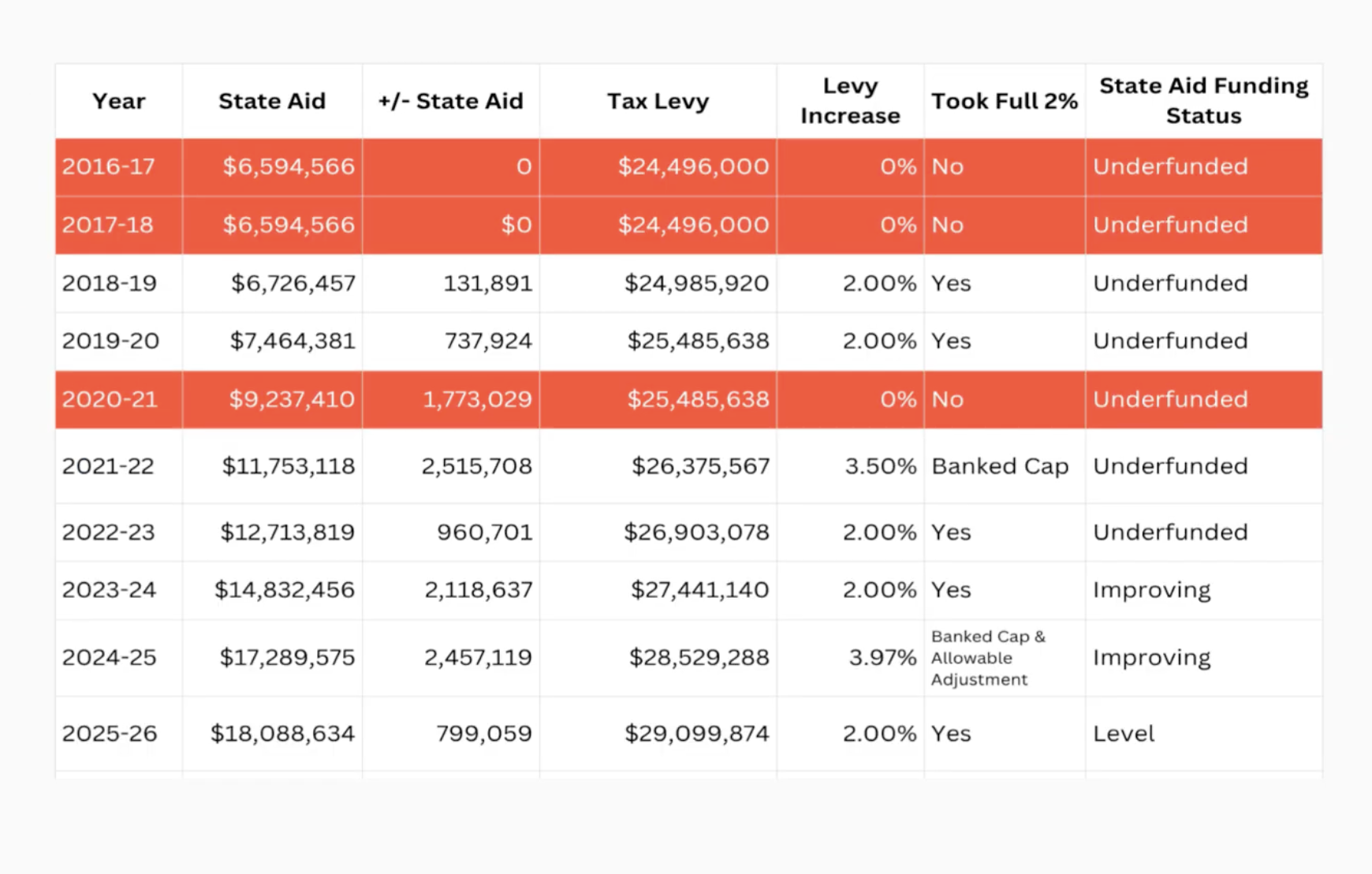Screen dimensions: 1372x874
Task: Click the Year column header
Action: point(118,101)
